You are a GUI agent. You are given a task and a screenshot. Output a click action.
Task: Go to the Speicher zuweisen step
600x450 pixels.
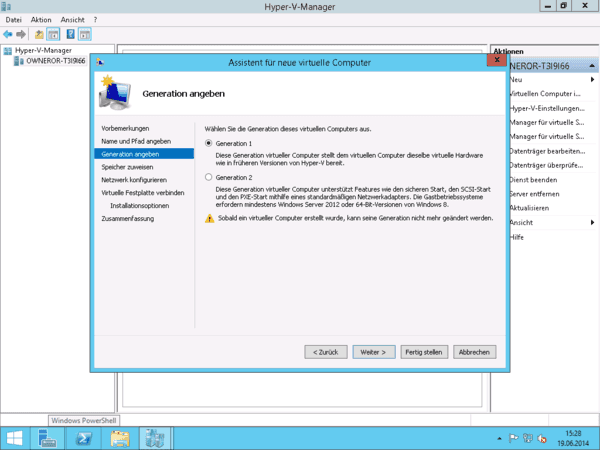point(127,167)
